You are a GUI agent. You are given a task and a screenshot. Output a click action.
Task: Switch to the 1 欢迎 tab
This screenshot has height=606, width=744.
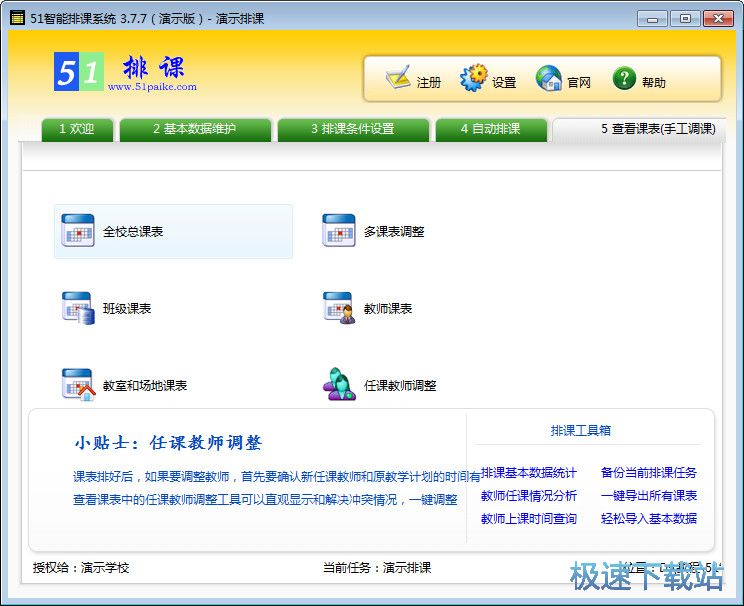77,129
